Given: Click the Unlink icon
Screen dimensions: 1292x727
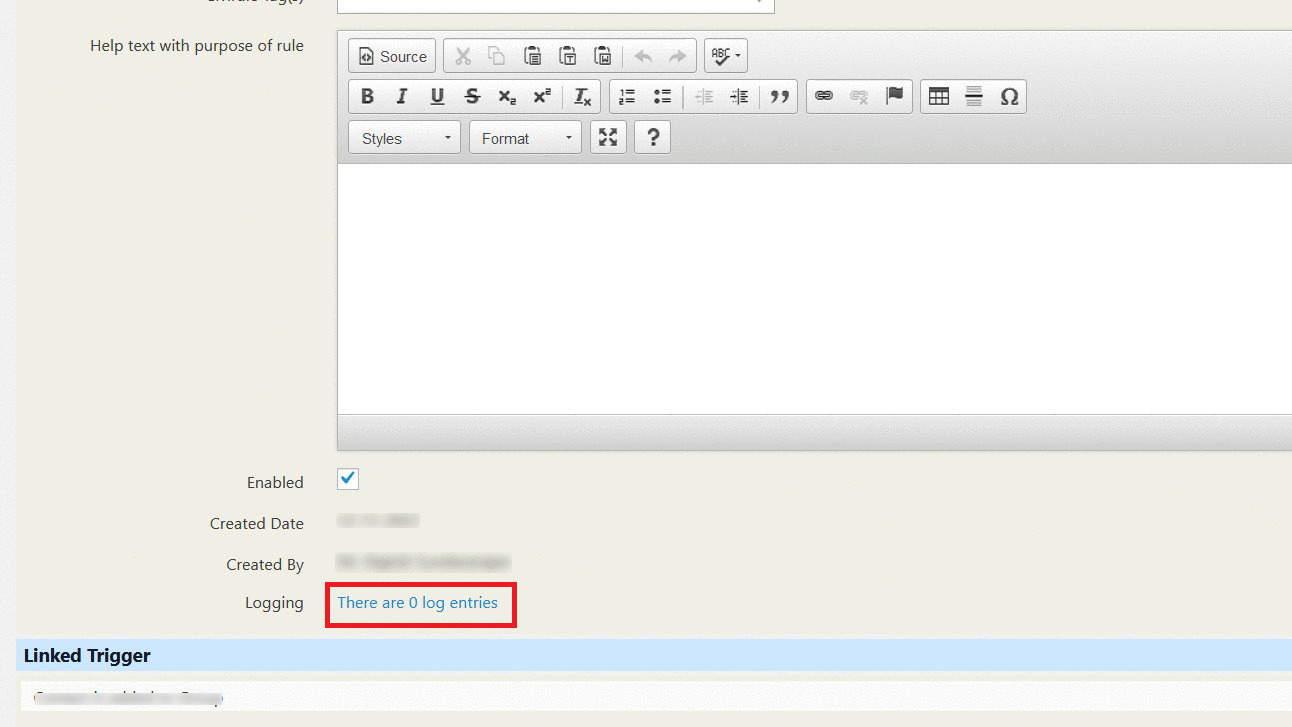Looking at the screenshot, I should click(859, 97).
